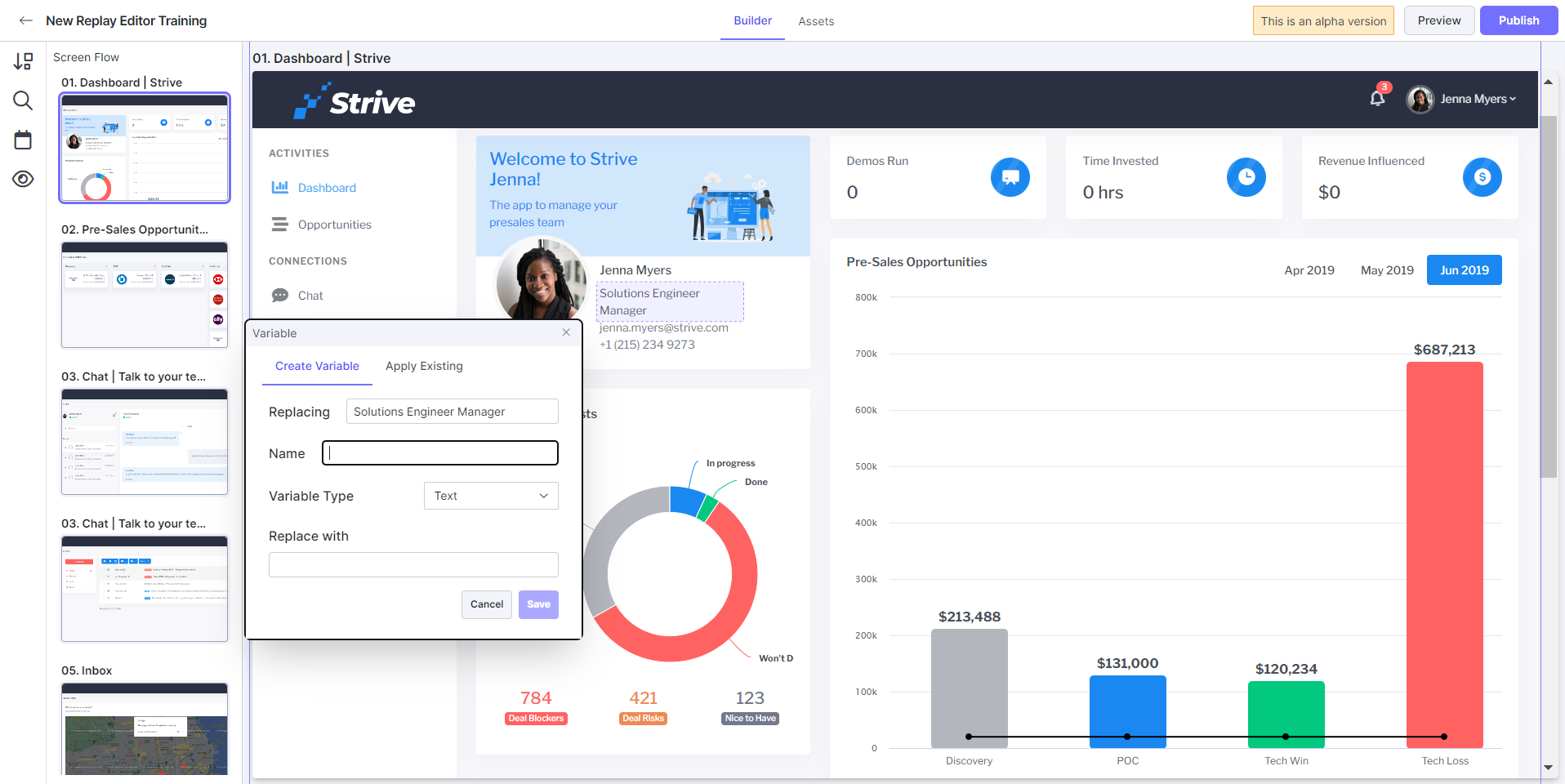1565x784 pixels.
Task: Switch to the Builder tab
Action: coord(752,20)
